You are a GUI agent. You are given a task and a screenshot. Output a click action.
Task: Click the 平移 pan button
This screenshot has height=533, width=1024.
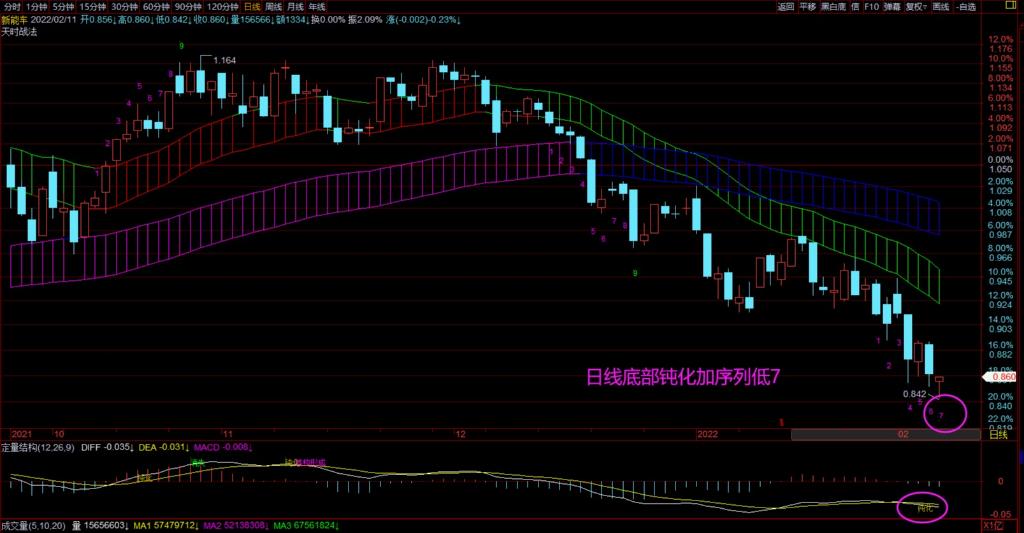point(808,7)
